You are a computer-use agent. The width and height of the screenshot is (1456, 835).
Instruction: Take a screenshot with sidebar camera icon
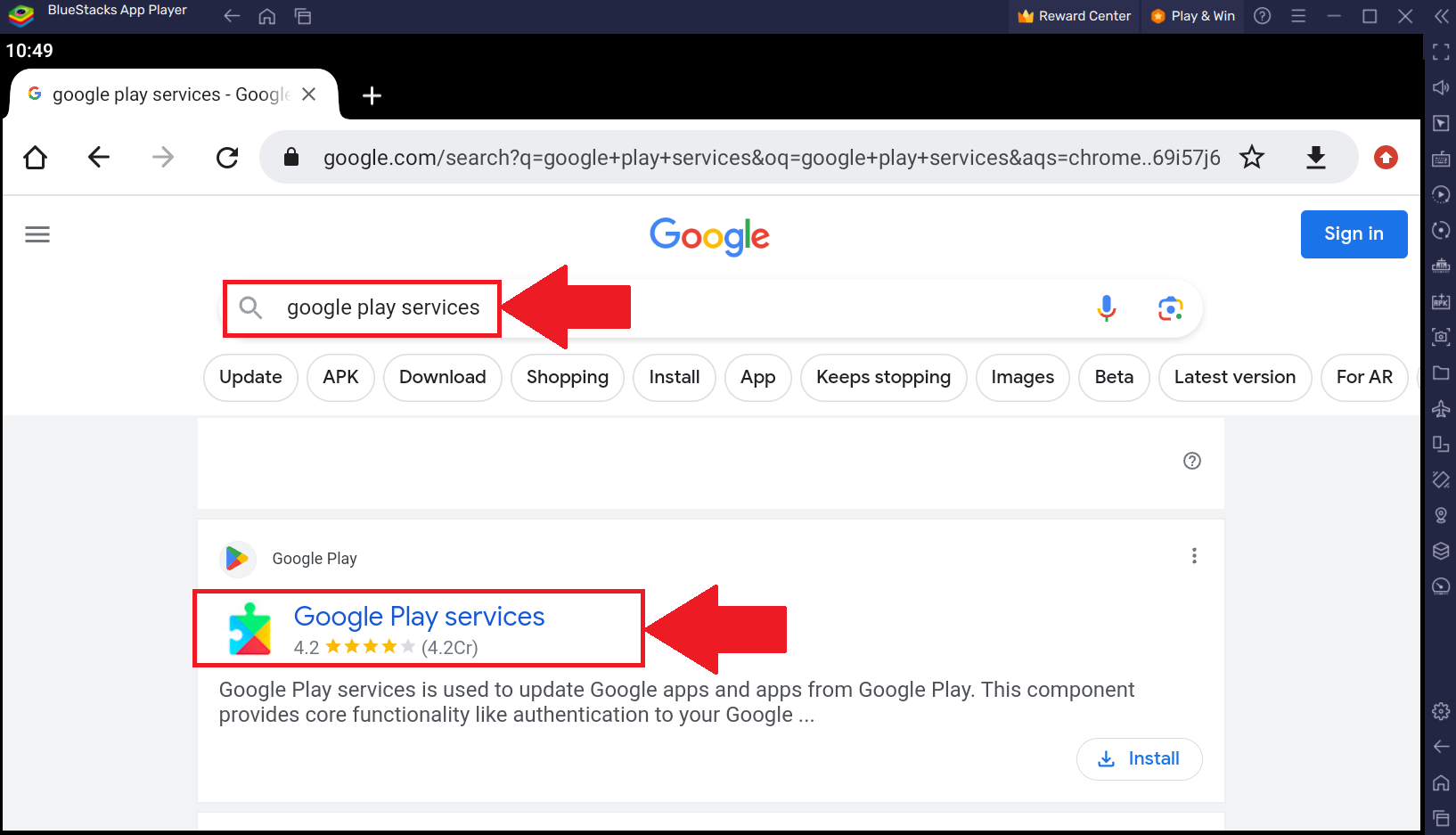1441,337
